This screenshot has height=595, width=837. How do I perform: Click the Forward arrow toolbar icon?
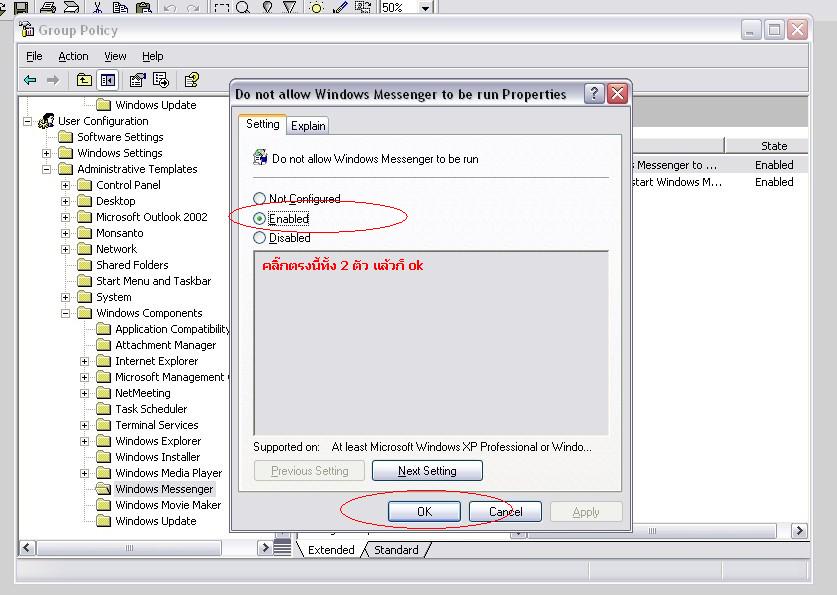(x=53, y=80)
